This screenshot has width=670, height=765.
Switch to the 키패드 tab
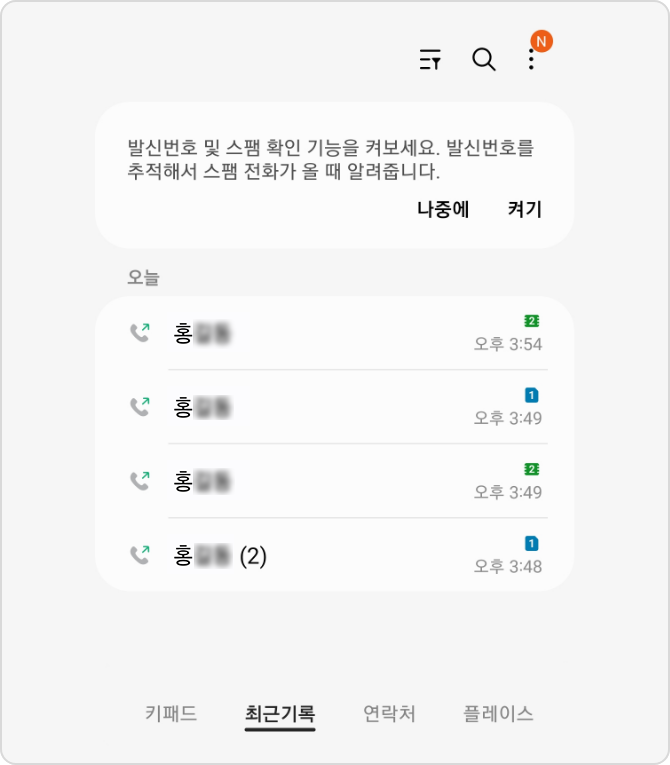click(171, 714)
